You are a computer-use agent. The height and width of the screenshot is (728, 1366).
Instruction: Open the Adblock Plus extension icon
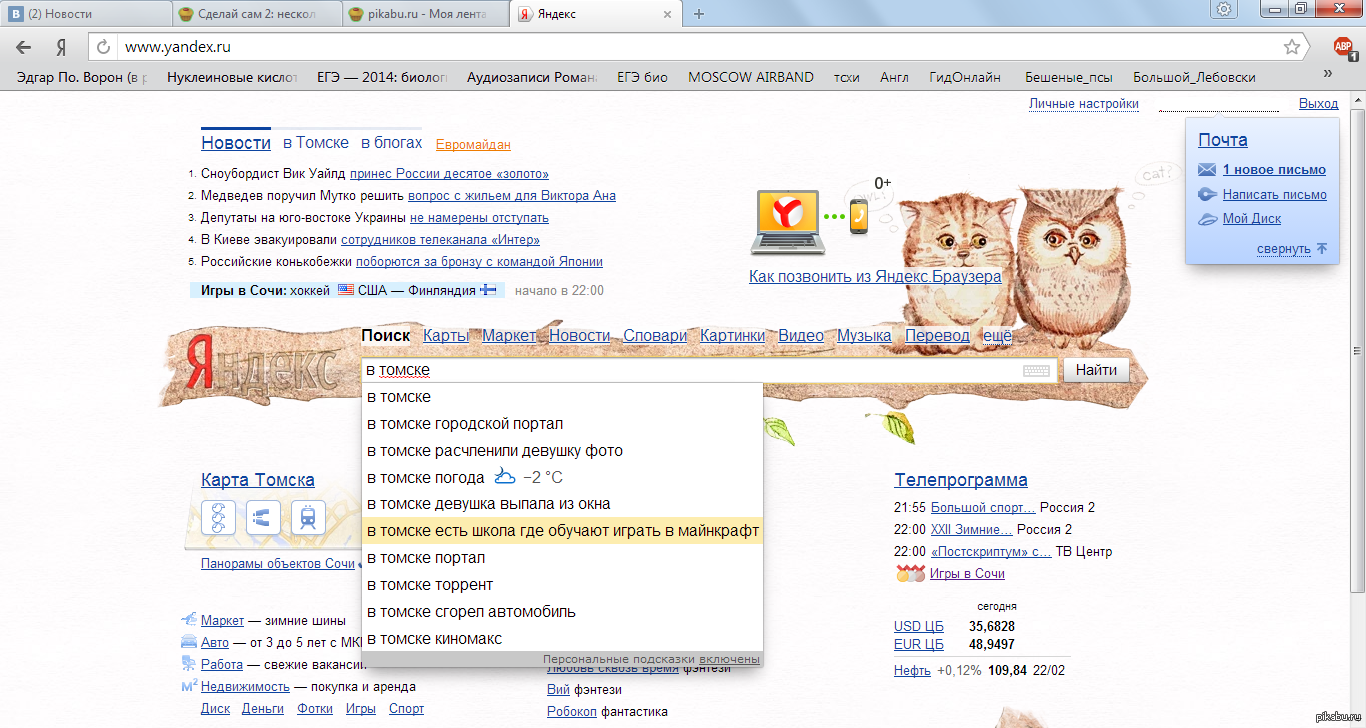tap(1343, 47)
